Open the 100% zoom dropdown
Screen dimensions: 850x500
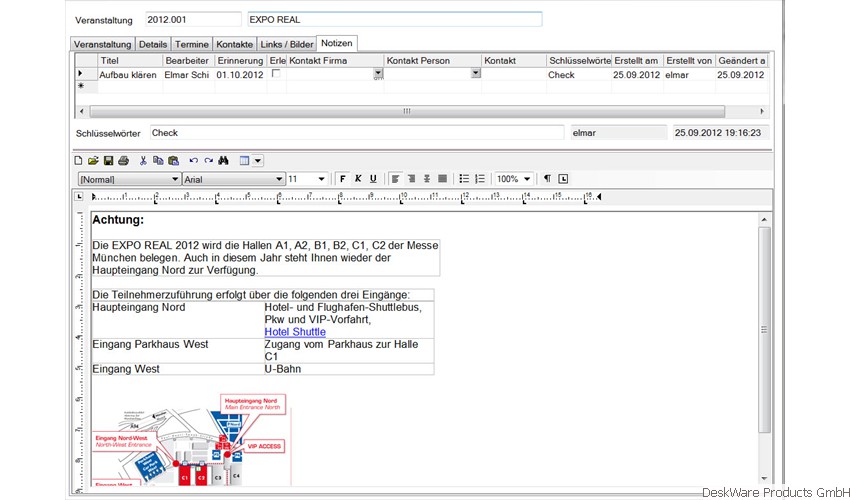coord(527,179)
